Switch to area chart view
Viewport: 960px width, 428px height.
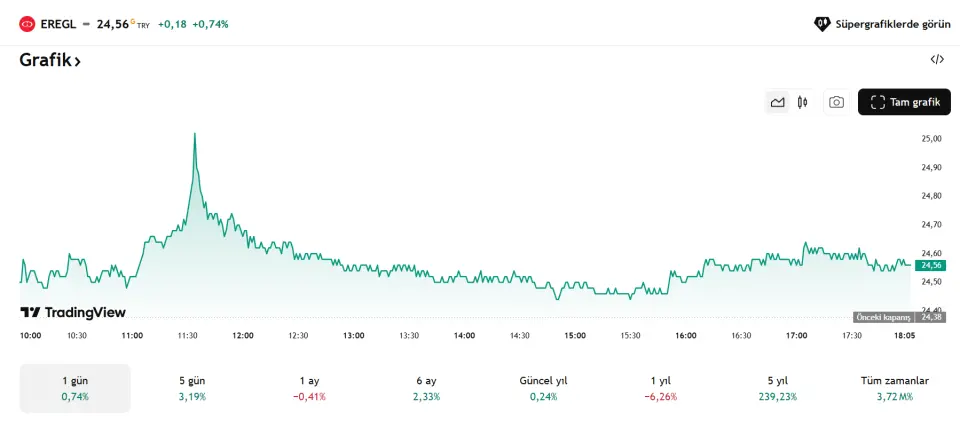click(x=777, y=102)
